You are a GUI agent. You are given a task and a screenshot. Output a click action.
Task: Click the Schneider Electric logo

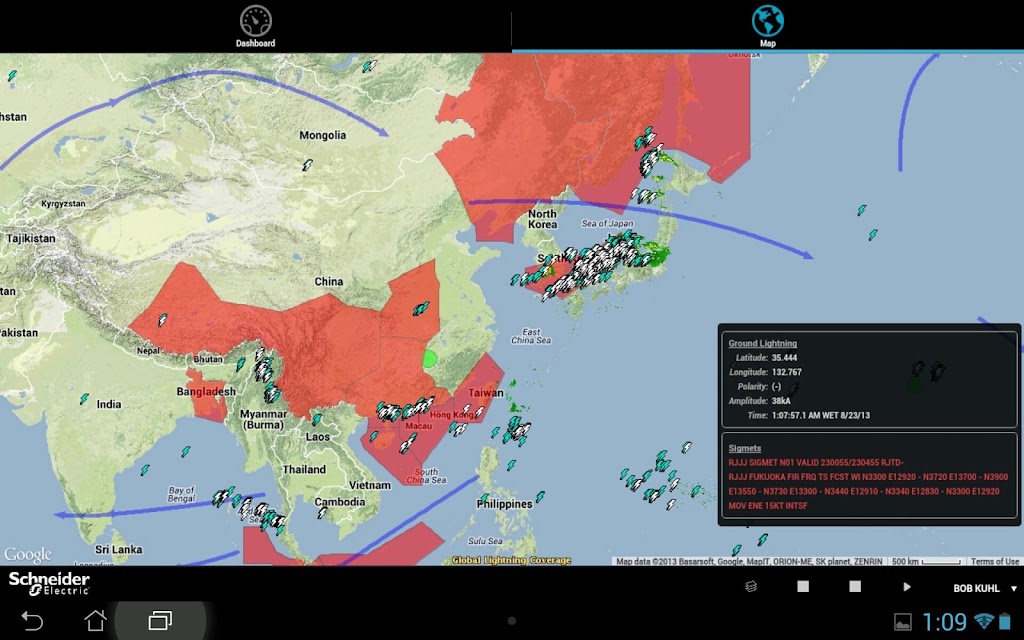49,584
